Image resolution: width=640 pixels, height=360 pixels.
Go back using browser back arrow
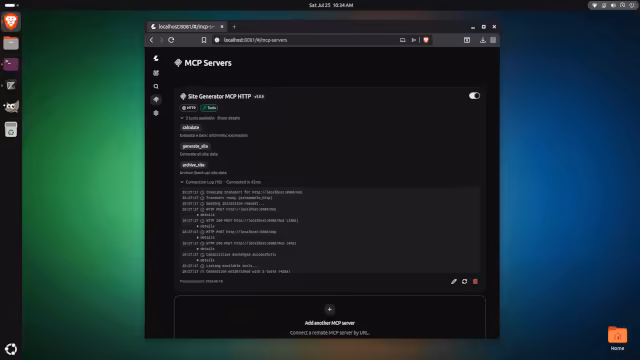(x=152, y=40)
